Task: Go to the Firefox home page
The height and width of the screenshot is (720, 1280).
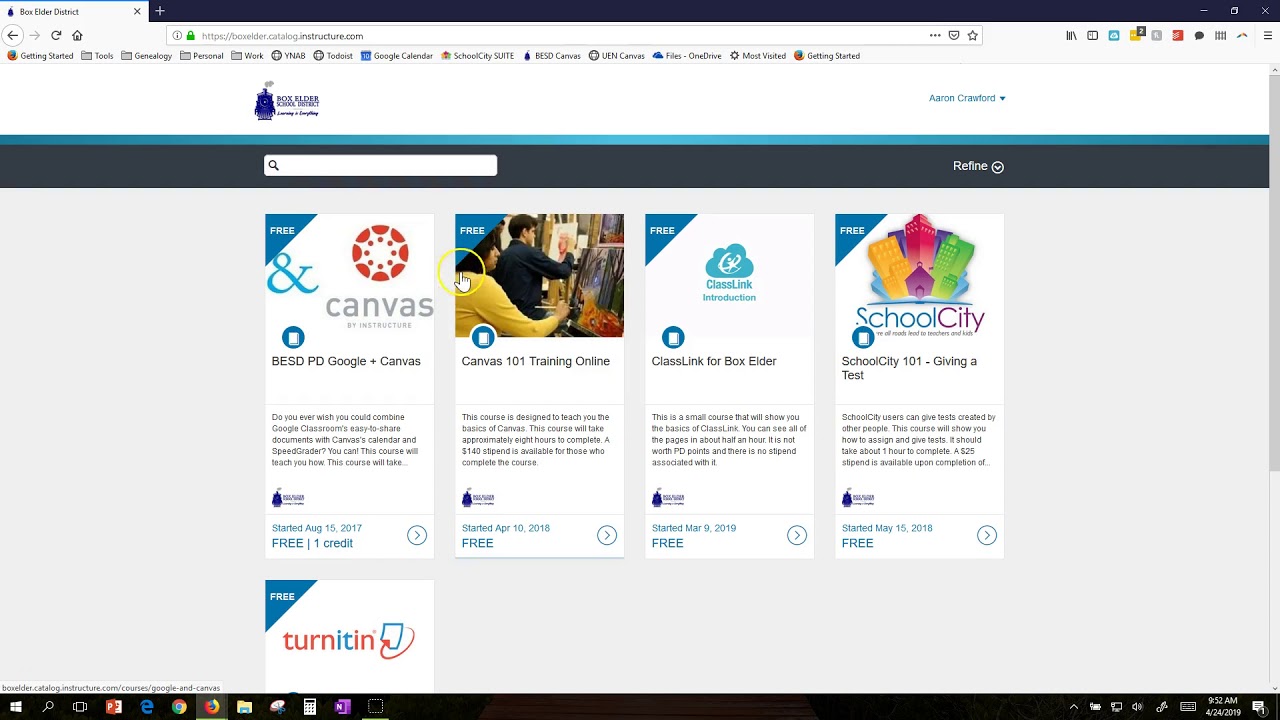Action: [77, 35]
